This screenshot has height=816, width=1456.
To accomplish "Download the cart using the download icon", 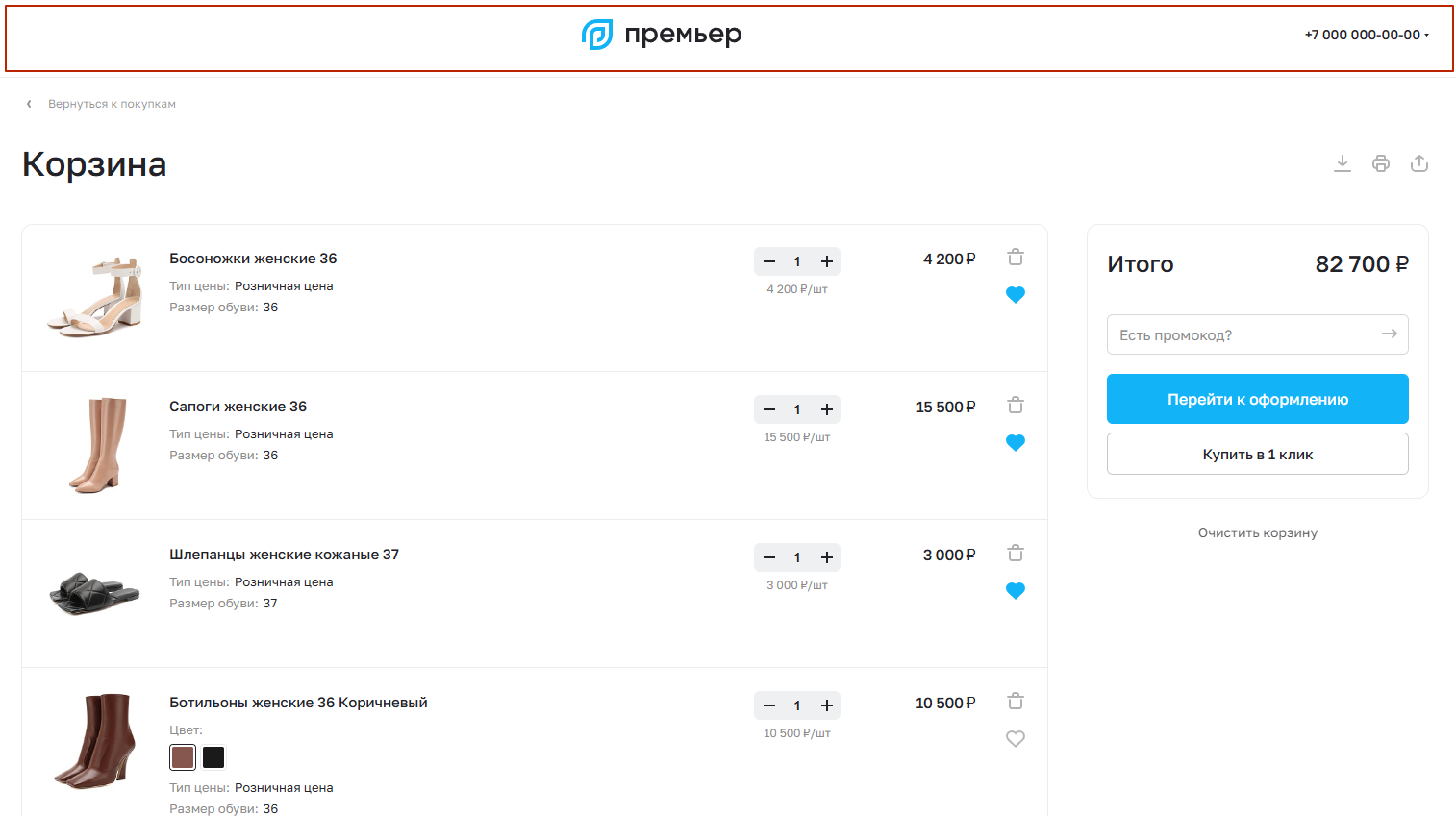I will pos(1343,163).
